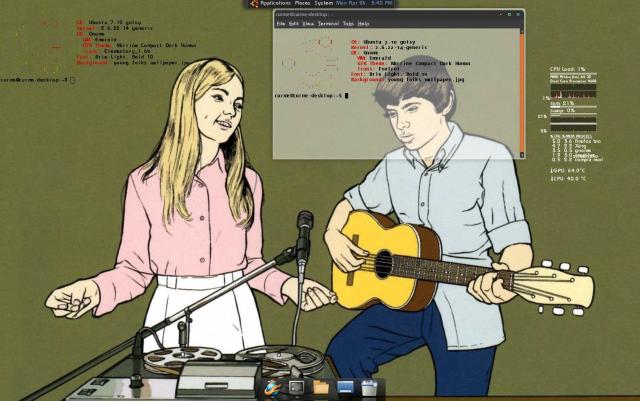Click the 'Xorg' process row in monitor
Screen dimensions: 640x401
(x=569, y=146)
